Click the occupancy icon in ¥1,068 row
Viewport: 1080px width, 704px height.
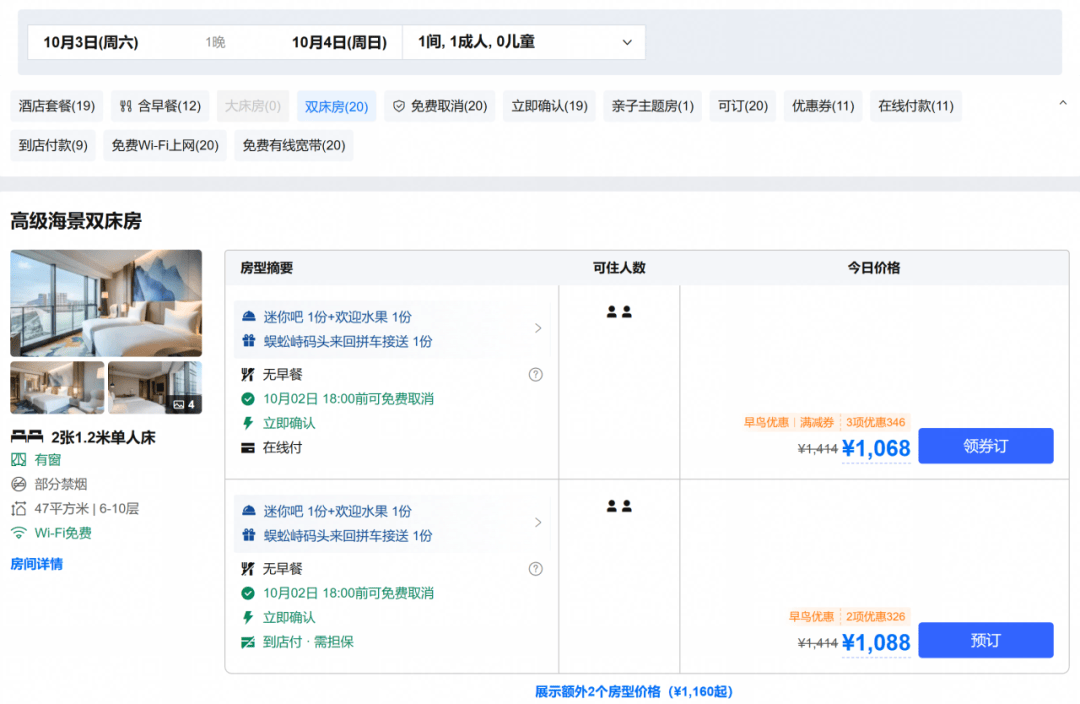[x=619, y=312]
